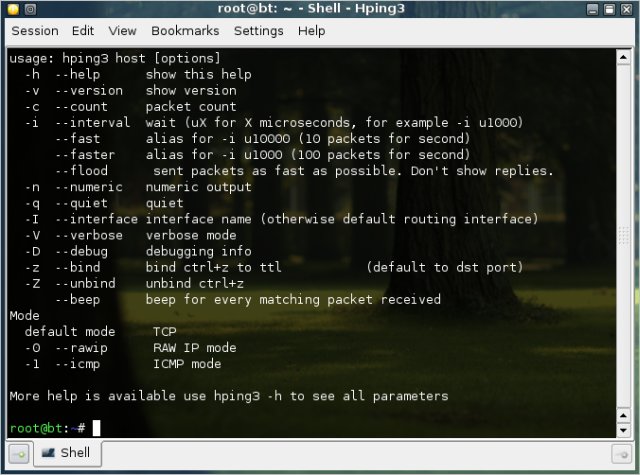Open the Session menu
Viewport: 640px width, 475px height.
[35, 31]
